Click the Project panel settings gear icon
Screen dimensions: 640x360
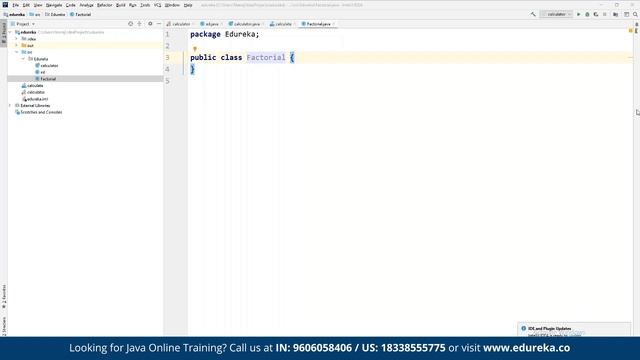150,24
